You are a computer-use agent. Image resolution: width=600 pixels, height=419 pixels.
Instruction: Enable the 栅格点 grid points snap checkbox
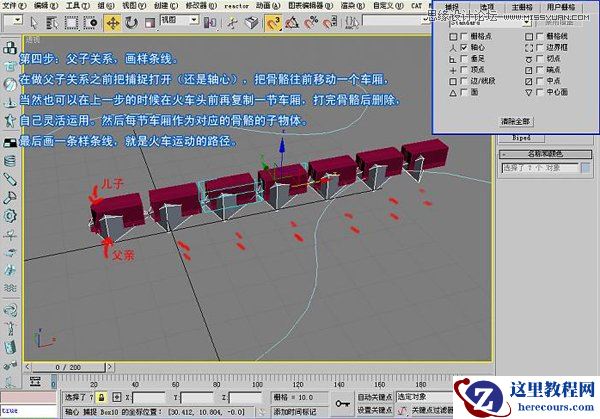point(464,36)
